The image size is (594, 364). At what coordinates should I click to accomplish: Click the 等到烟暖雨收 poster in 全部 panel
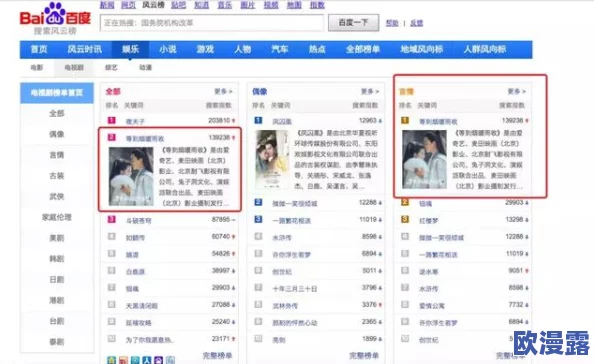point(131,177)
